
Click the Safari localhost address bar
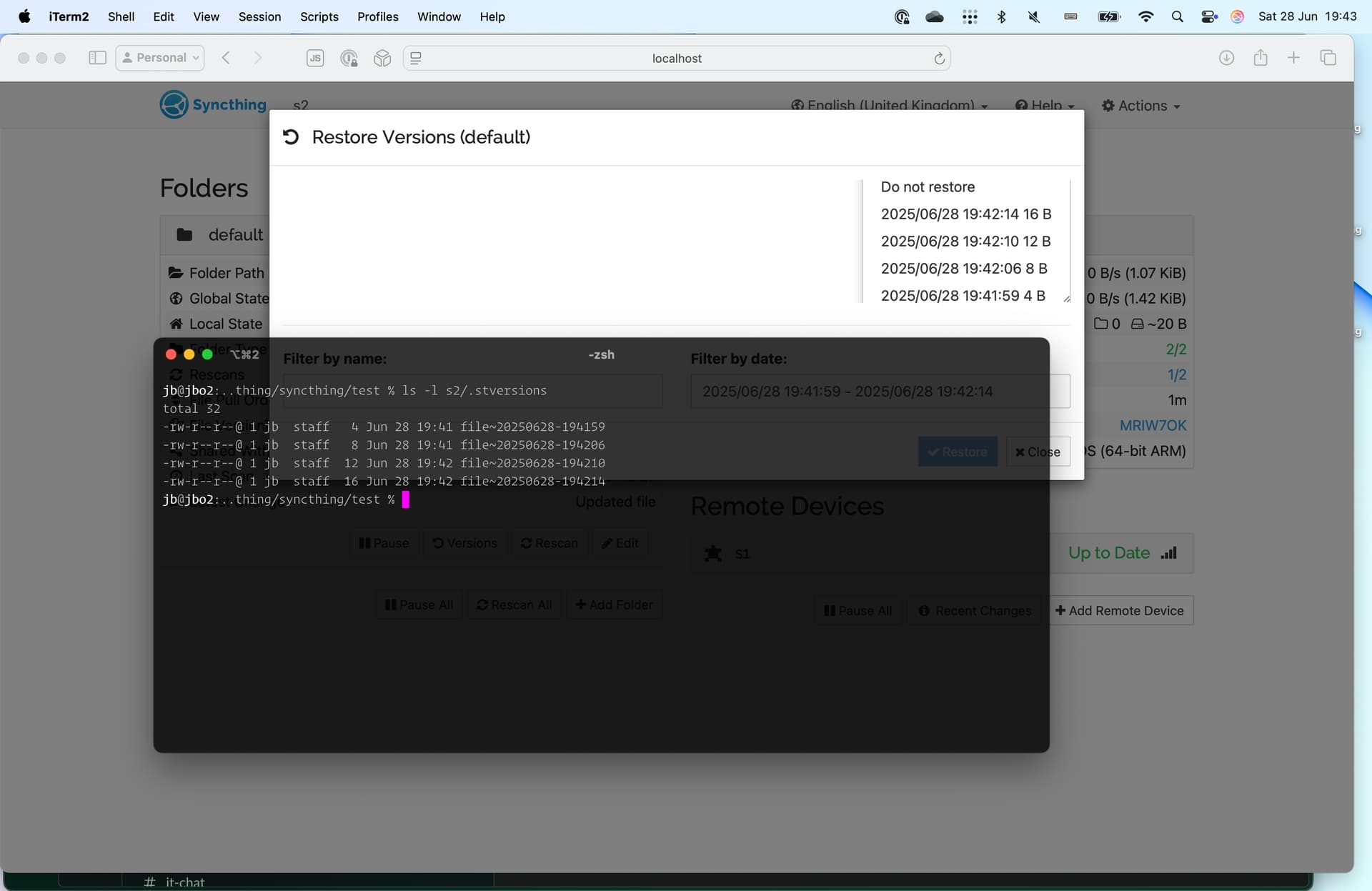pos(677,58)
